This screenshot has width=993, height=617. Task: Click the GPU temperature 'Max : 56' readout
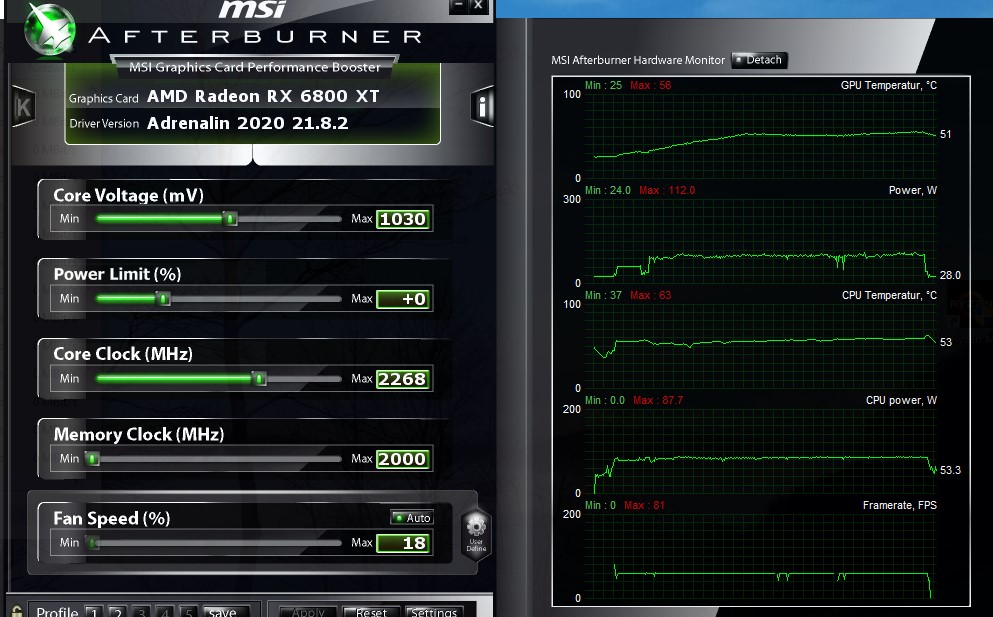coord(650,86)
